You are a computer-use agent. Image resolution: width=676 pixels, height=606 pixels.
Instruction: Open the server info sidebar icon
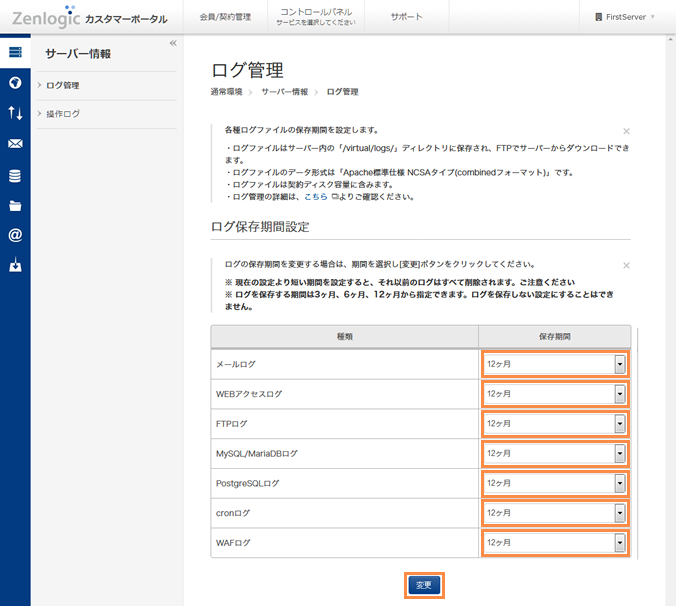click(15, 52)
